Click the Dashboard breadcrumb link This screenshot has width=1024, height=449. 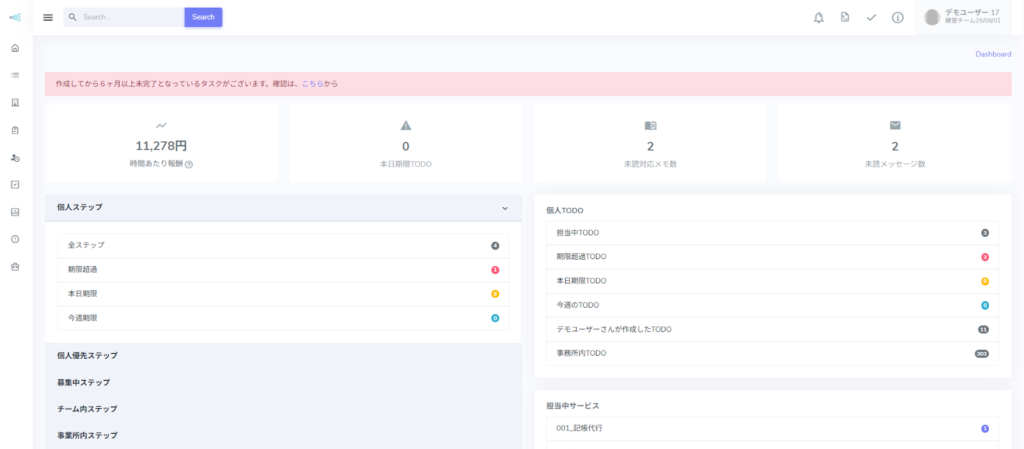coord(992,54)
